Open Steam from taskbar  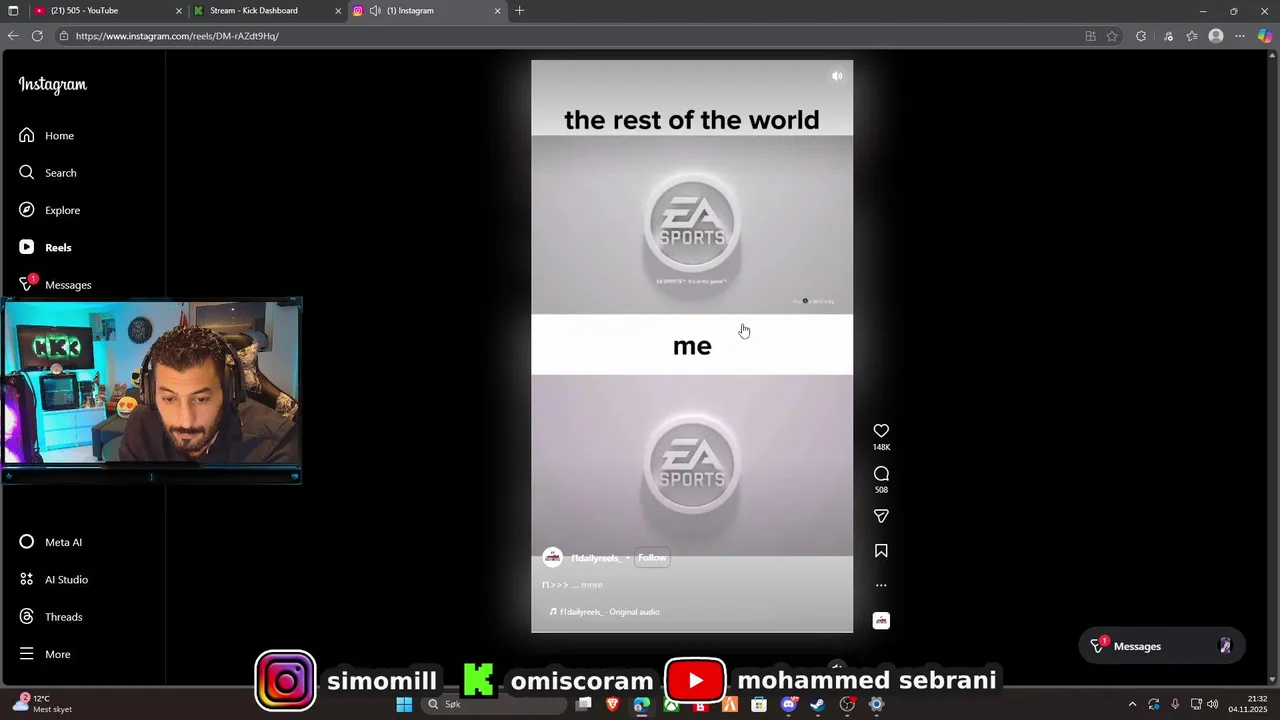coord(818,704)
